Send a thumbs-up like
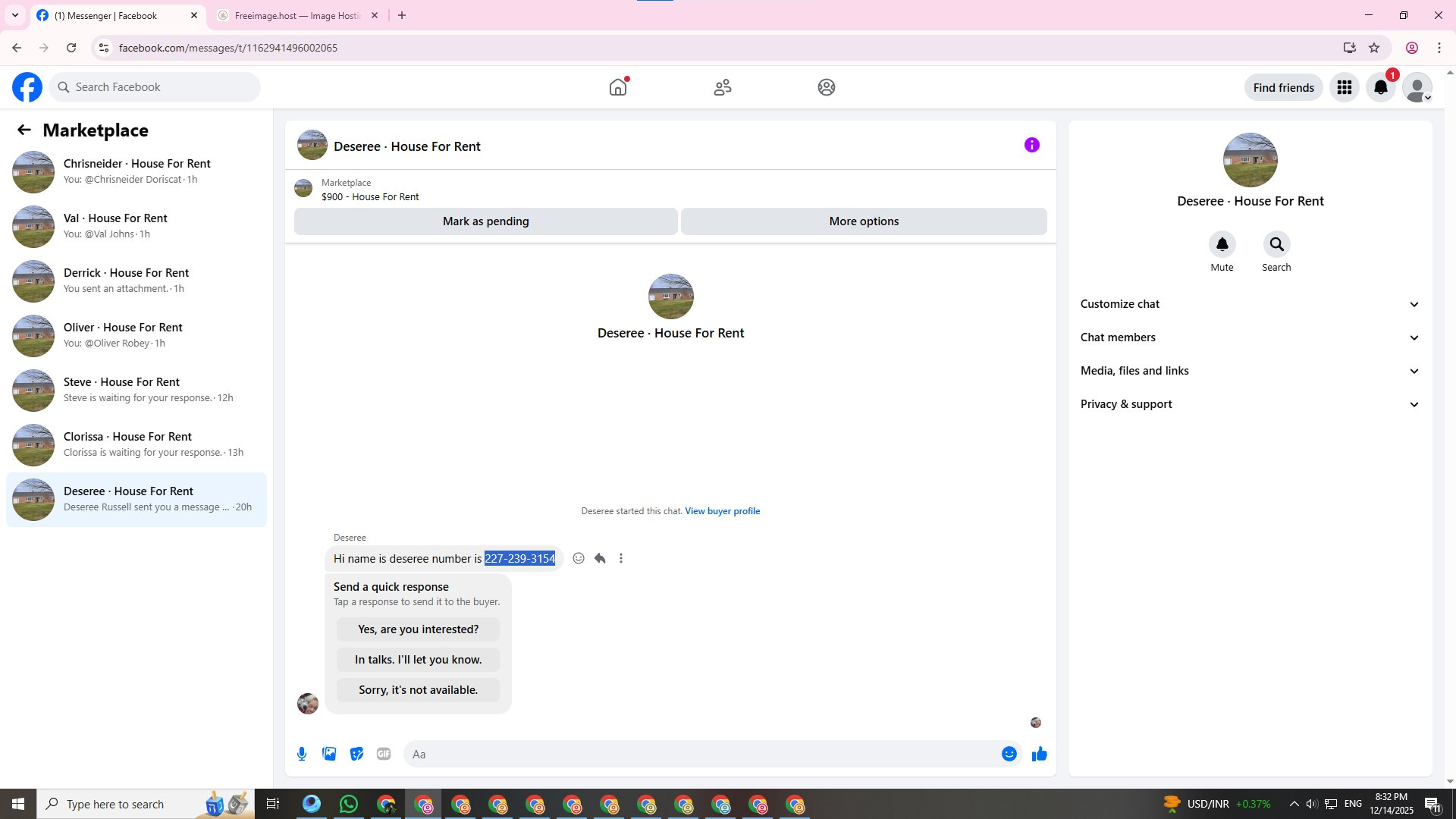 pos(1039,754)
